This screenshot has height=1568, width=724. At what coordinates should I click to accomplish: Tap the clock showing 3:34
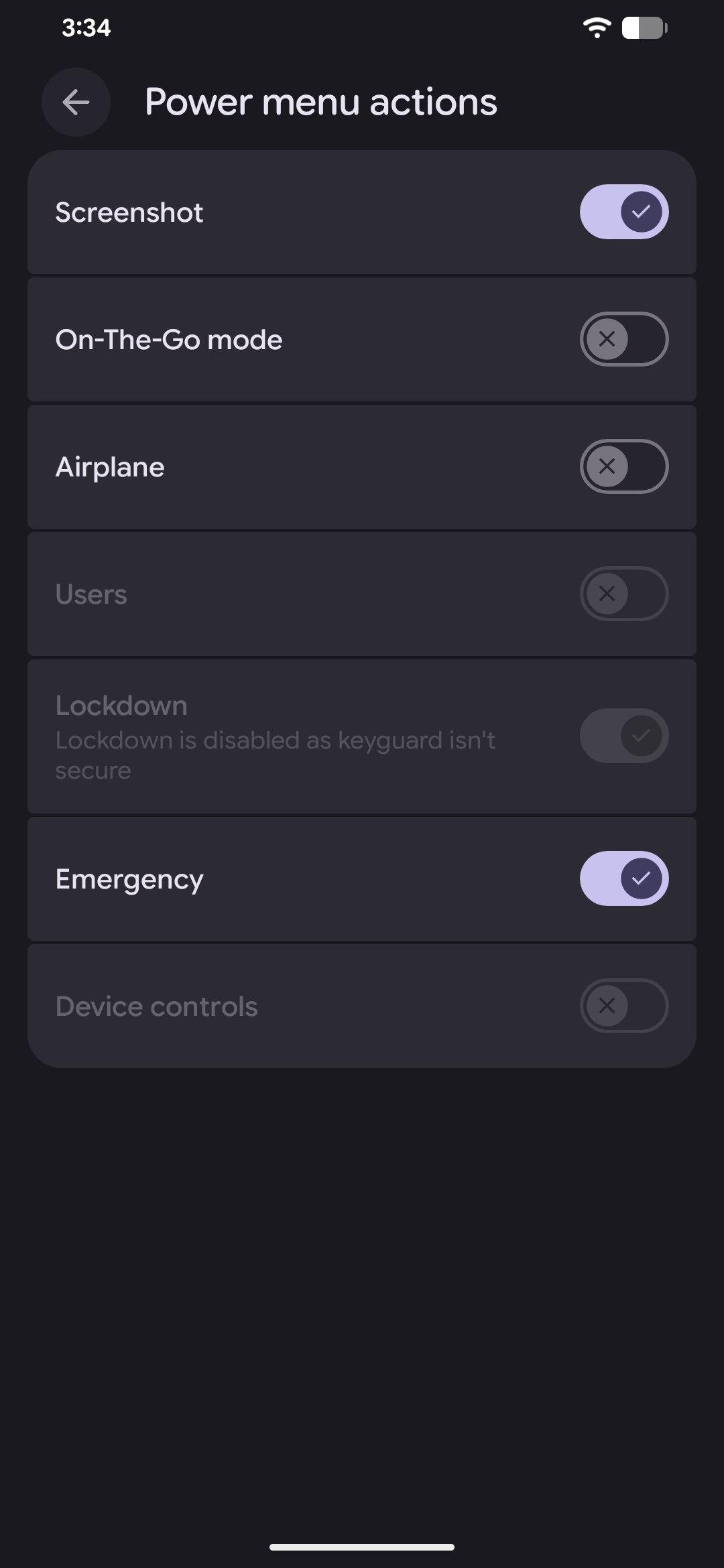pos(86,28)
